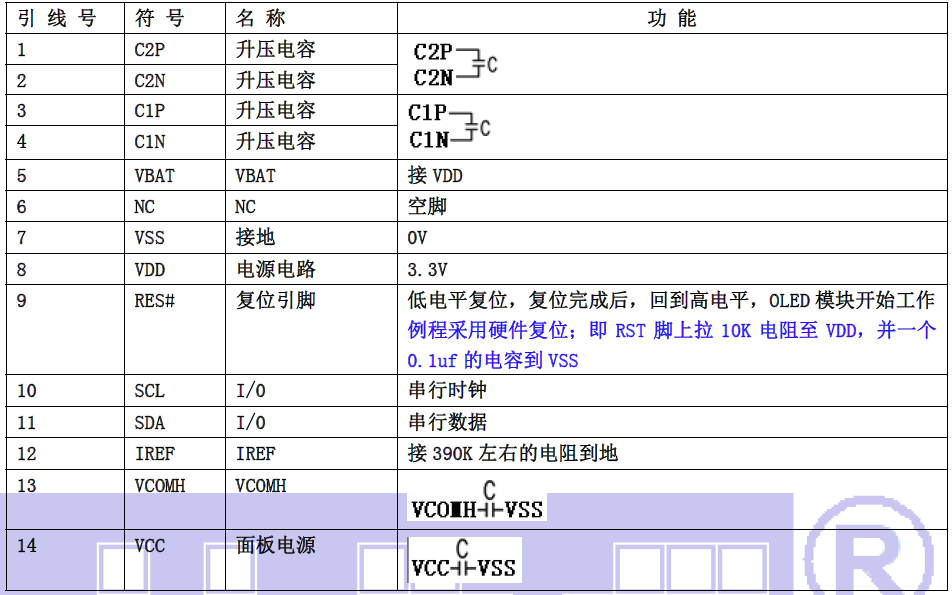
Task: Click the RES# symbol cell
Action: [x=154, y=300]
